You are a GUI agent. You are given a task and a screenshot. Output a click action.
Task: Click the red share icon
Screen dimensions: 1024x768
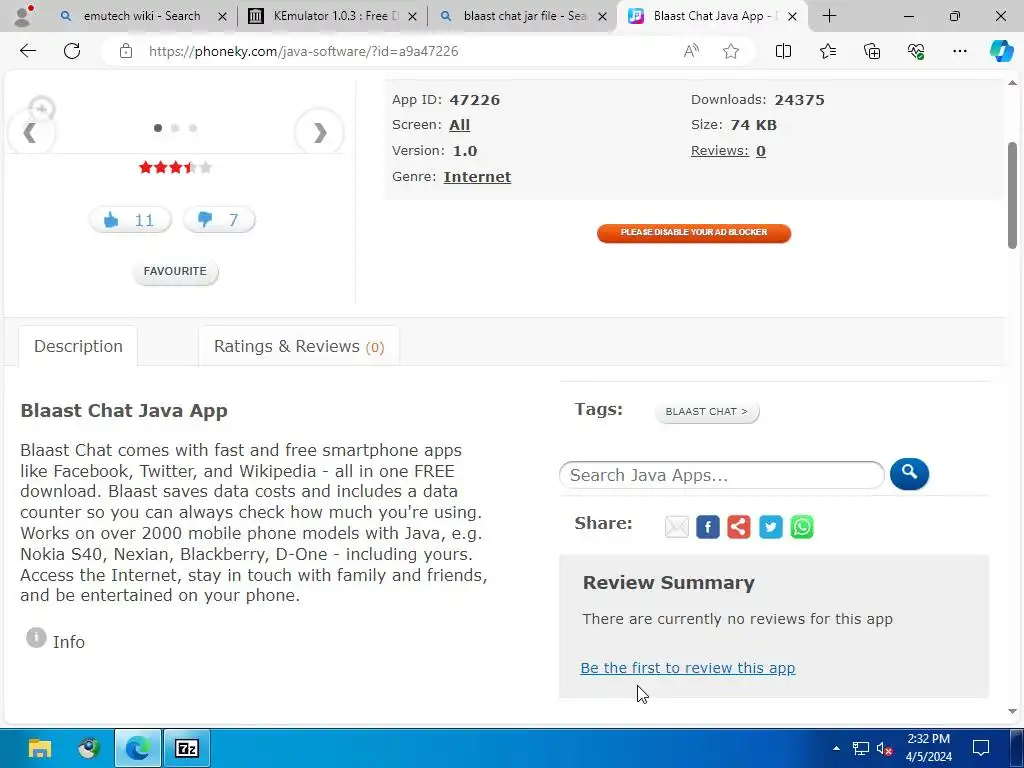[x=739, y=527]
